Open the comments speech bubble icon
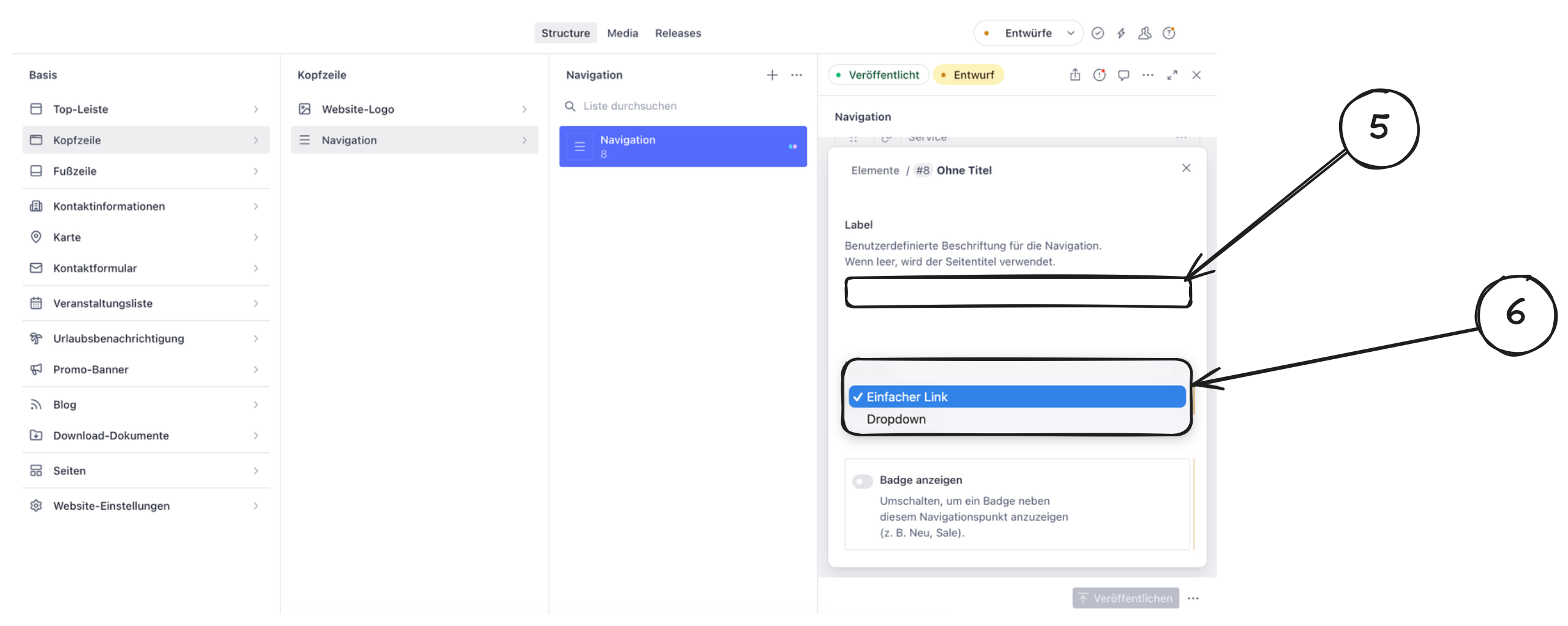 [1123, 75]
